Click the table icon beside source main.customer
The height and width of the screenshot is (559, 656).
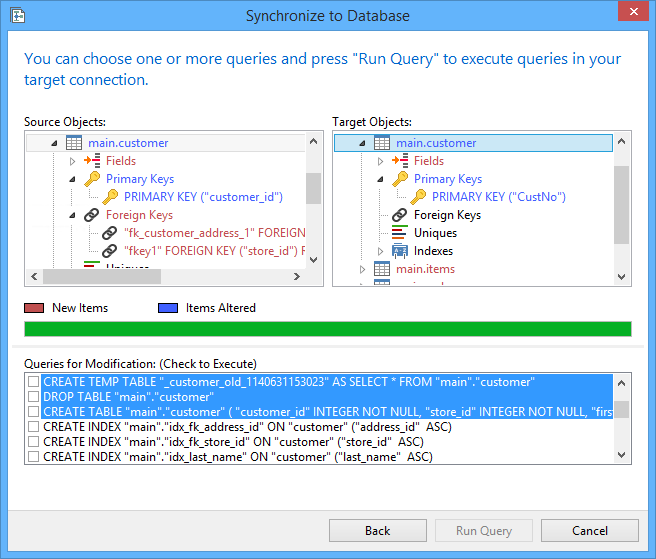[x=74, y=143]
